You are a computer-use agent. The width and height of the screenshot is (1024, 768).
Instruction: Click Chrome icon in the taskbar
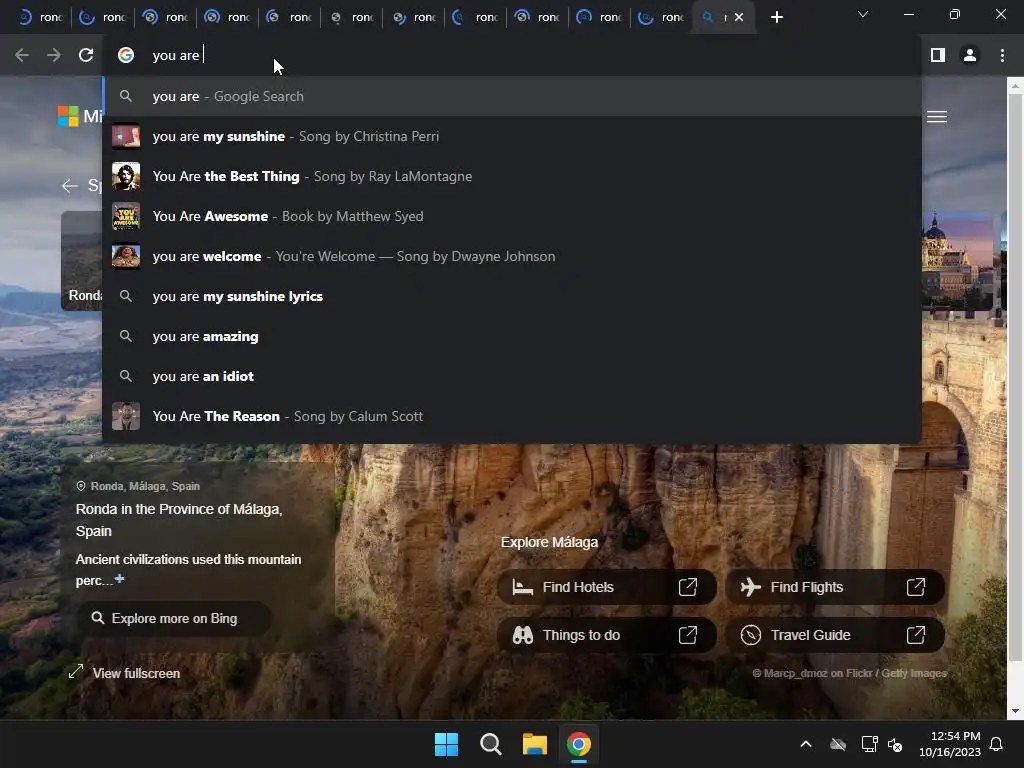pos(579,744)
